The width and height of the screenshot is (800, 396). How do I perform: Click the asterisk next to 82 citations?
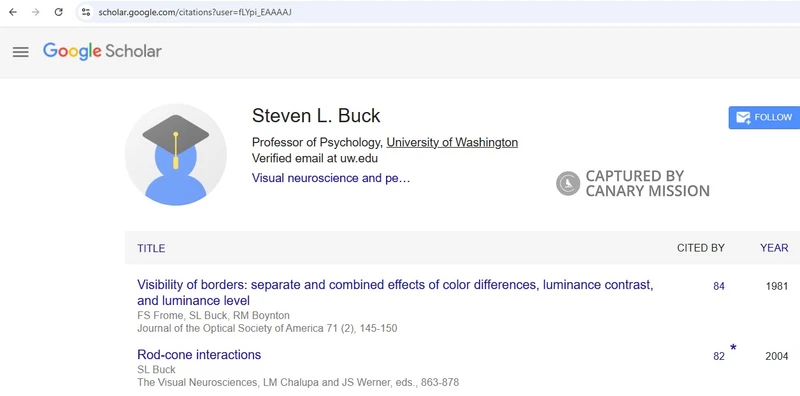(x=733, y=349)
